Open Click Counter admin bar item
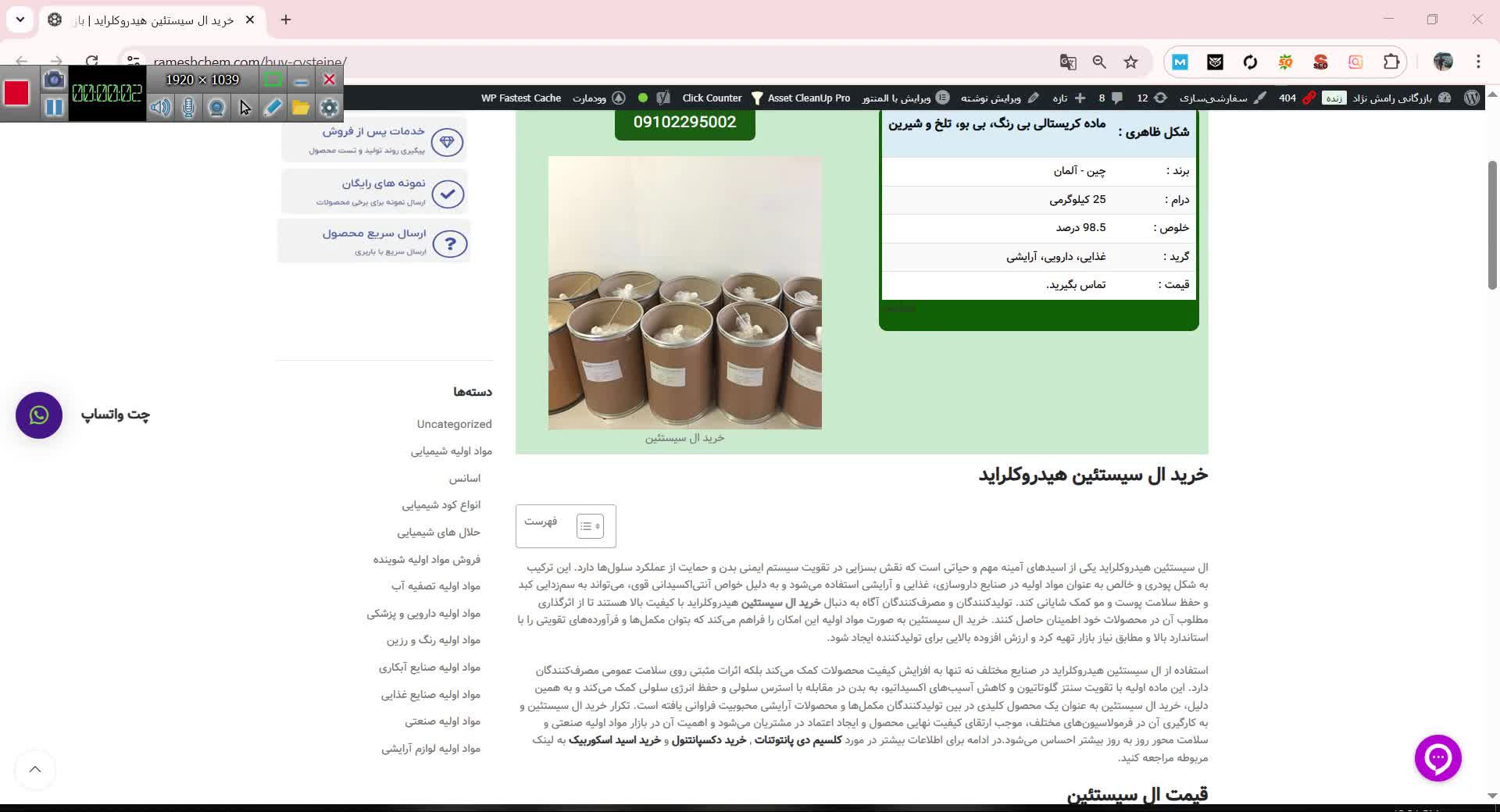The image size is (1500, 812). [x=712, y=98]
